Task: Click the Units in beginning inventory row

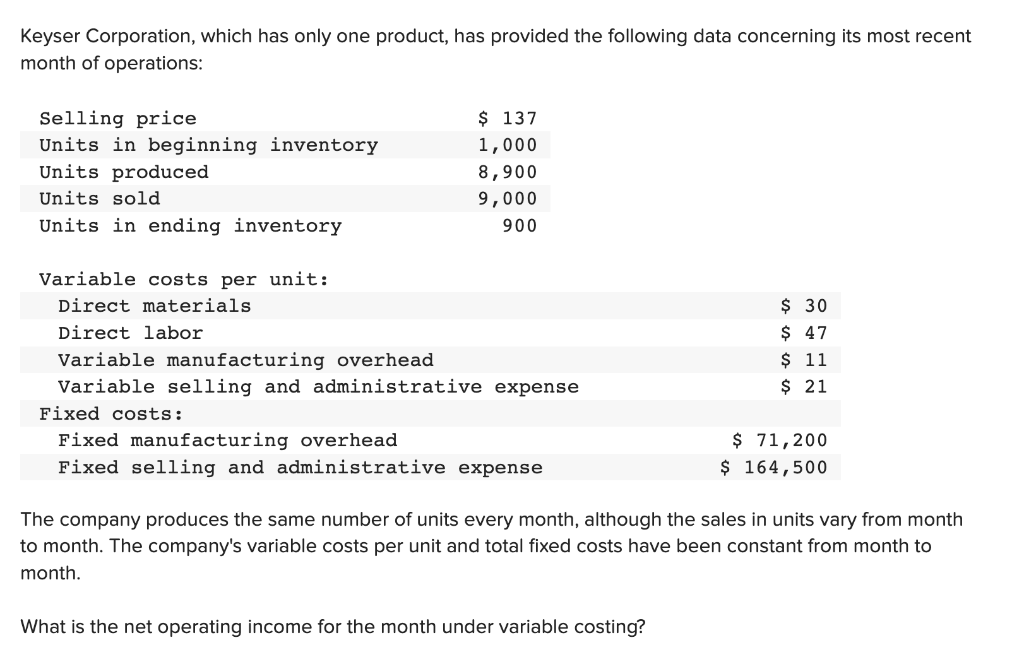Action: [285, 145]
